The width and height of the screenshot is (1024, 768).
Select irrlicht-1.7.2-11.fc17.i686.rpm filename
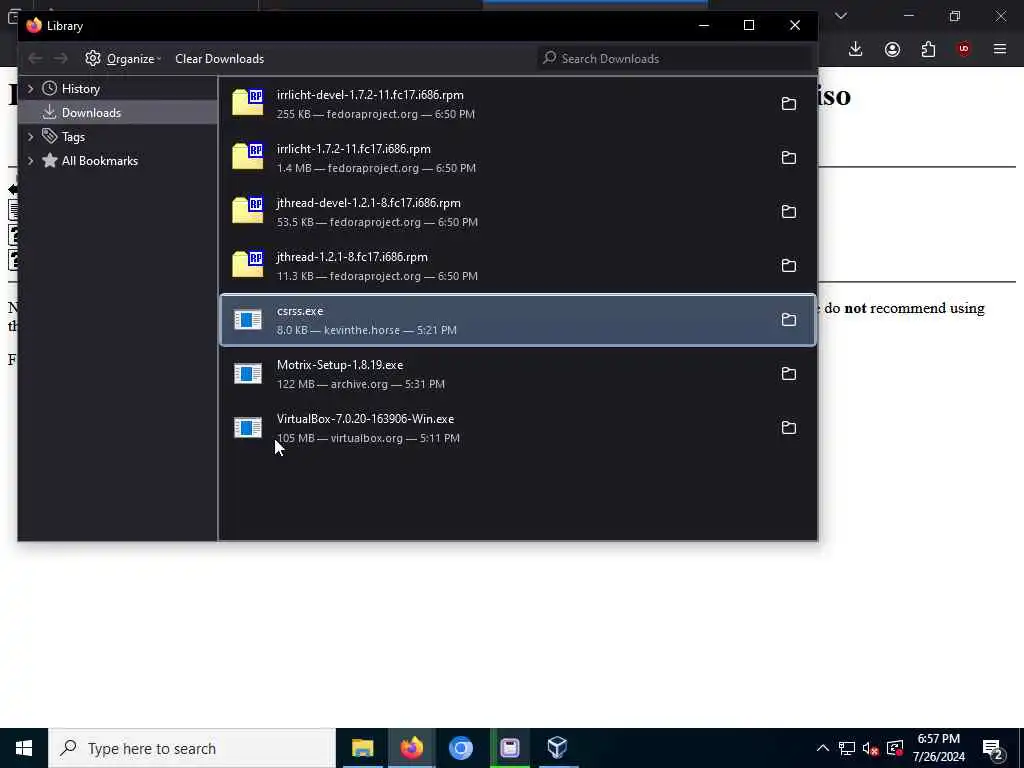pos(353,149)
